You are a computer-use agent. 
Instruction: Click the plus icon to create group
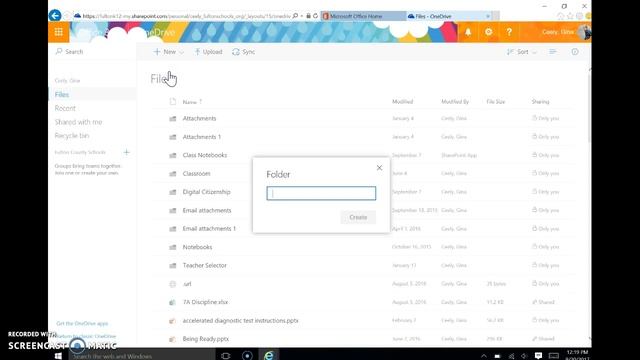(127, 152)
